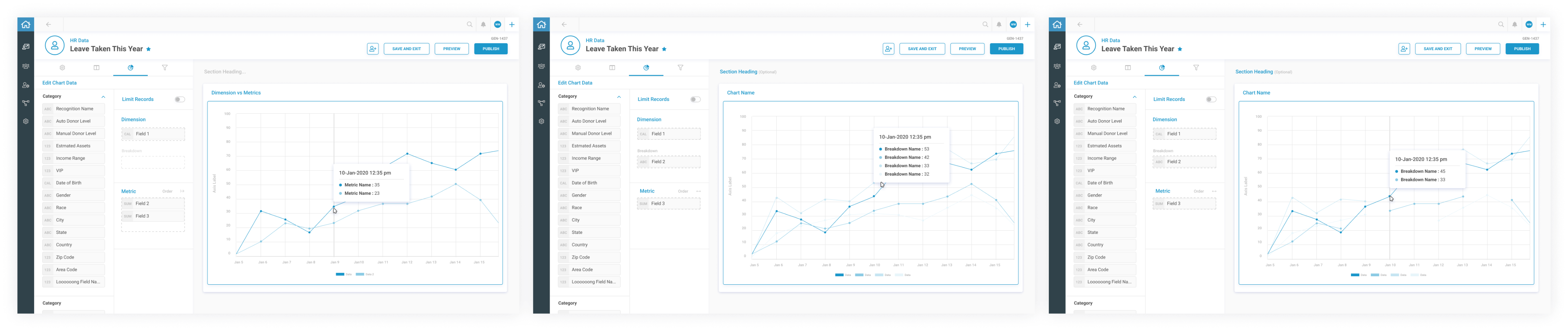This screenshot has width=1568, height=331.
Task: Turn on Limit Records in the right screen
Action: click(x=1211, y=99)
